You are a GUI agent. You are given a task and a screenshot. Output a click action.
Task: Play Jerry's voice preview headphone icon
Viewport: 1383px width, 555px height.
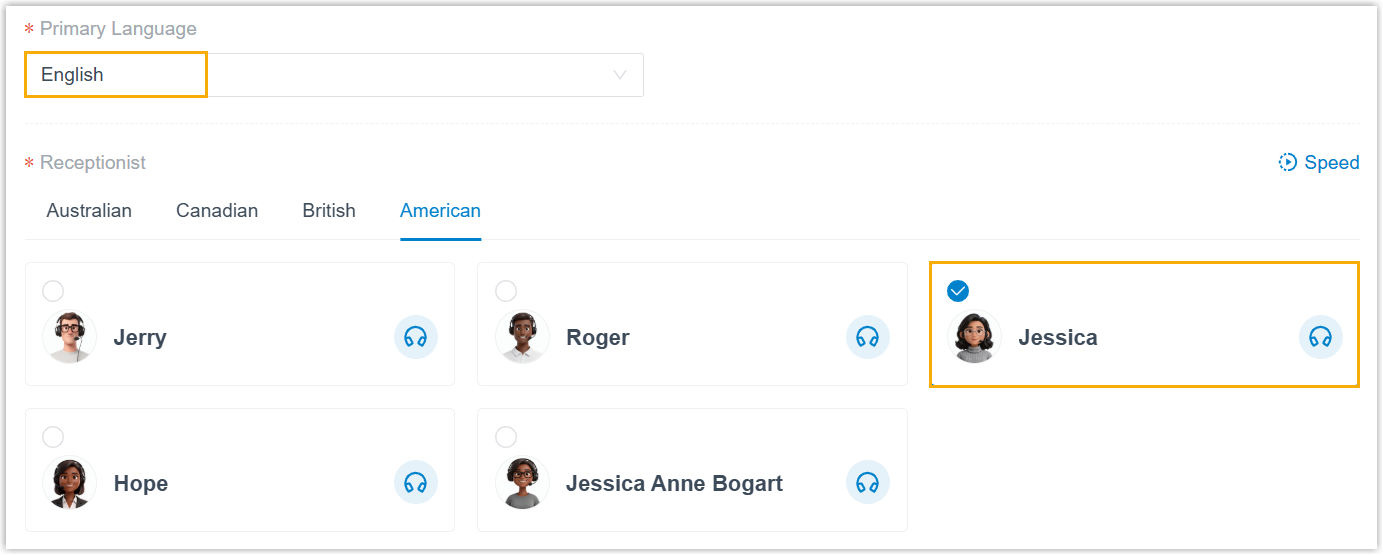[x=416, y=337]
